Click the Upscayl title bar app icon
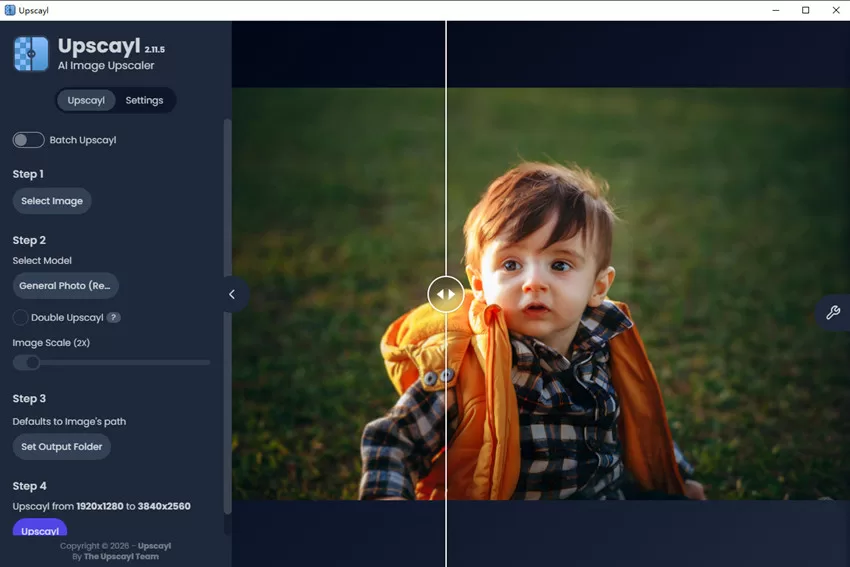Viewport: 850px width, 567px height. tap(10, 10)
